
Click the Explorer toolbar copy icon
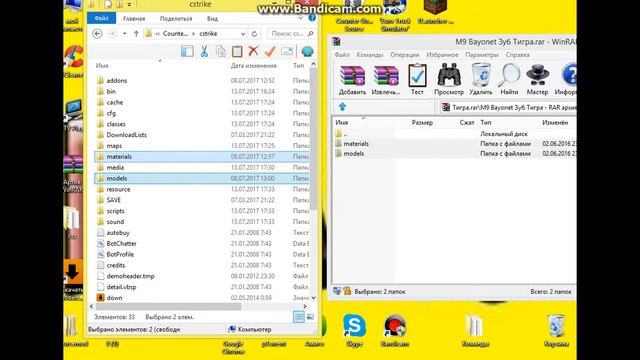coord(220,51)
